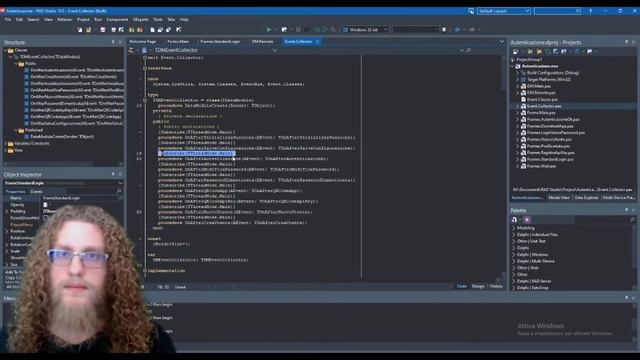Select Event.Collector.pas in Projects tree
Image resolution: width=640 pixels, height=360 pixels.
click(544, 106)
